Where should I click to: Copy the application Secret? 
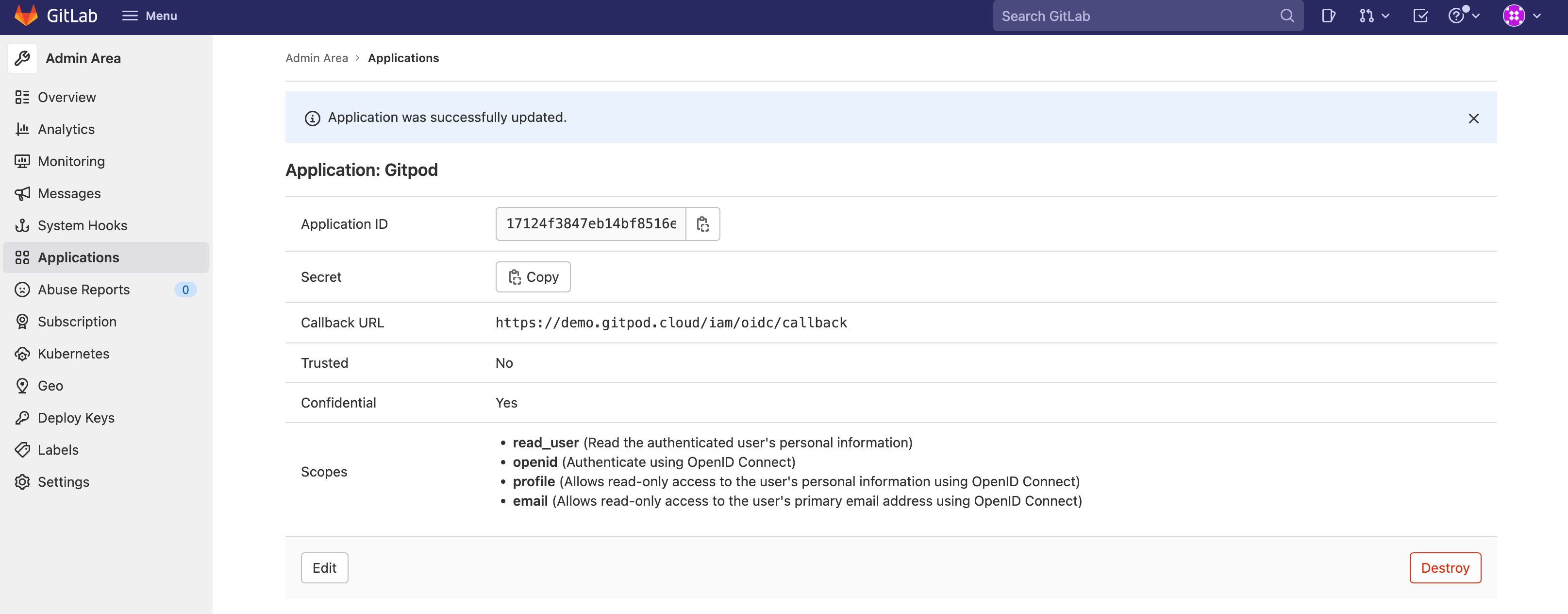tap(533, 277)
